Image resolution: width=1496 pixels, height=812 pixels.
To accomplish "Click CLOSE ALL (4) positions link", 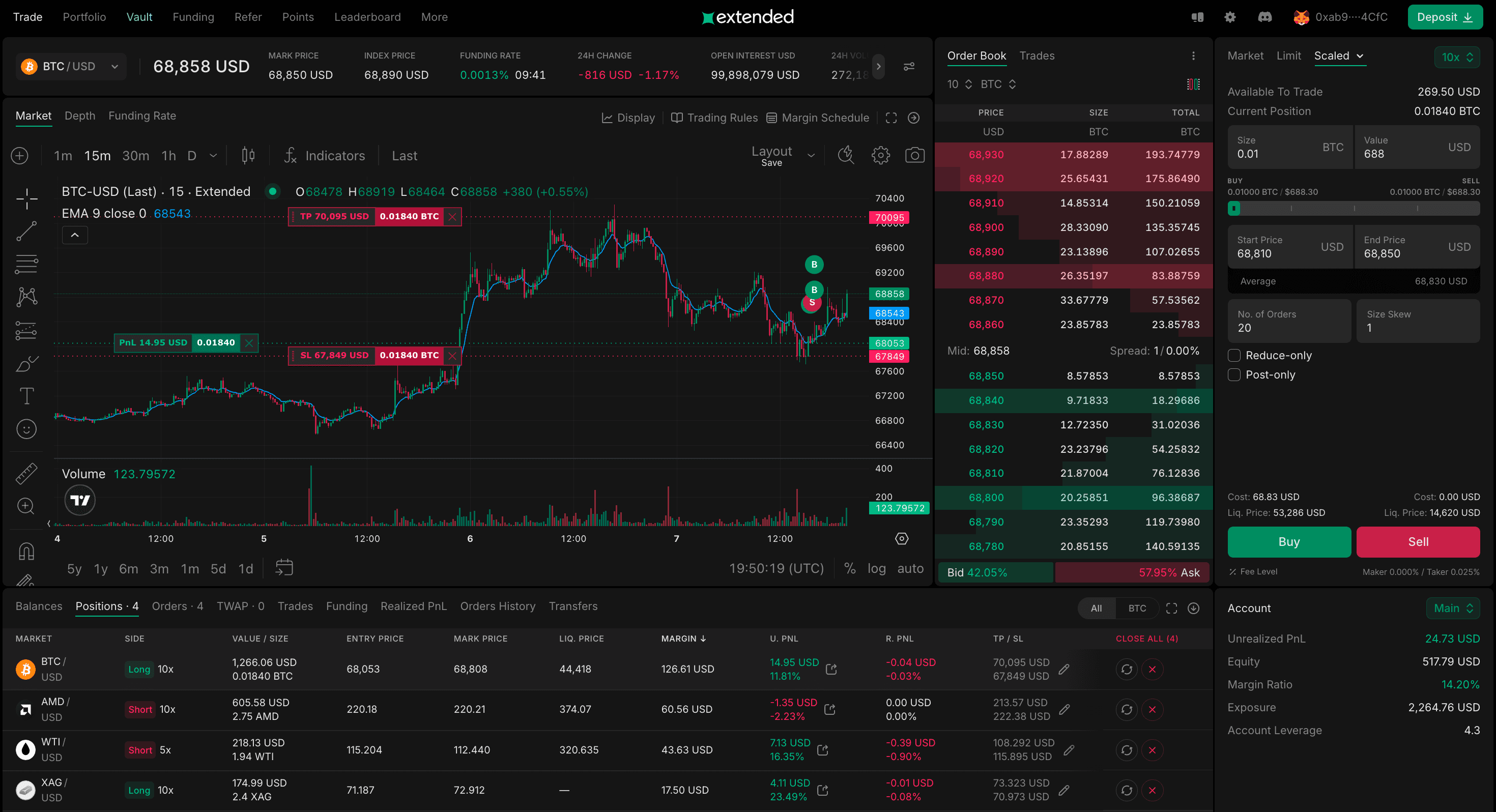I will (1146, 639).
